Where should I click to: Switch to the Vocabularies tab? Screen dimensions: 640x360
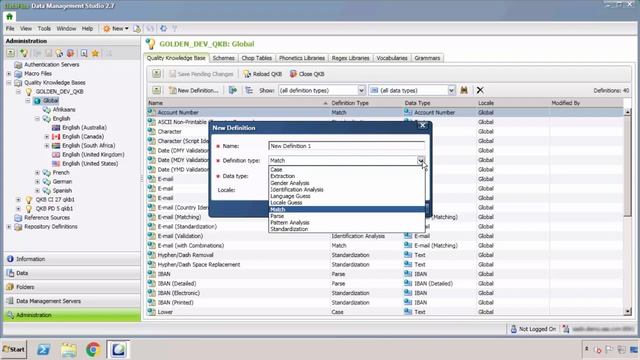[x=392, y=58]
